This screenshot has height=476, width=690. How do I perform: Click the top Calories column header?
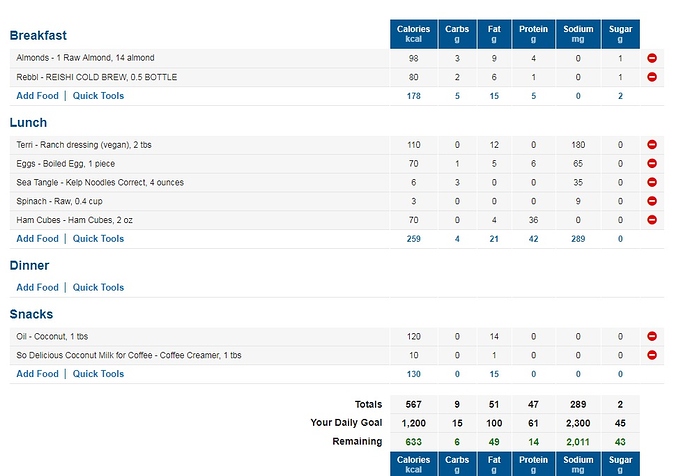[x=414, y=34]
